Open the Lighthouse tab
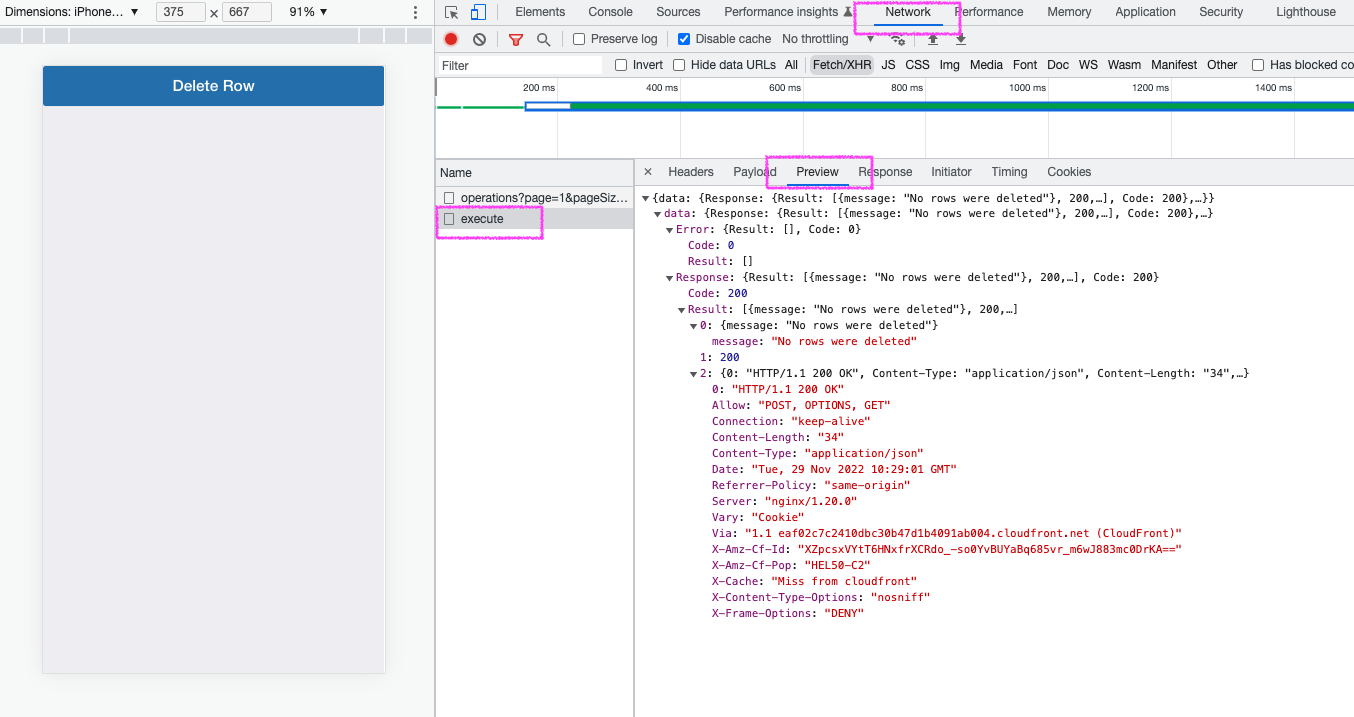The width and height of the screenshot is (1354, 717). pos(1306,12)
